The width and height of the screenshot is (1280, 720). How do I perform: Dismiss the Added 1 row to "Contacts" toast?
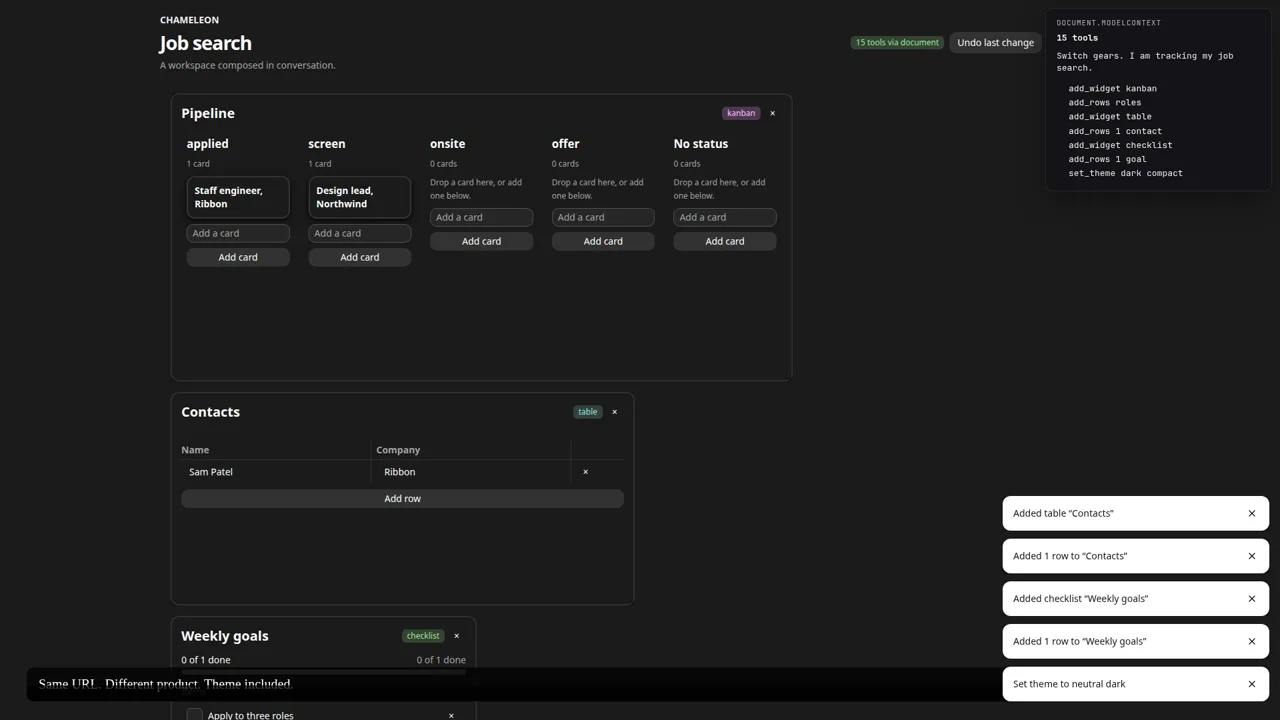point(1251,556)
